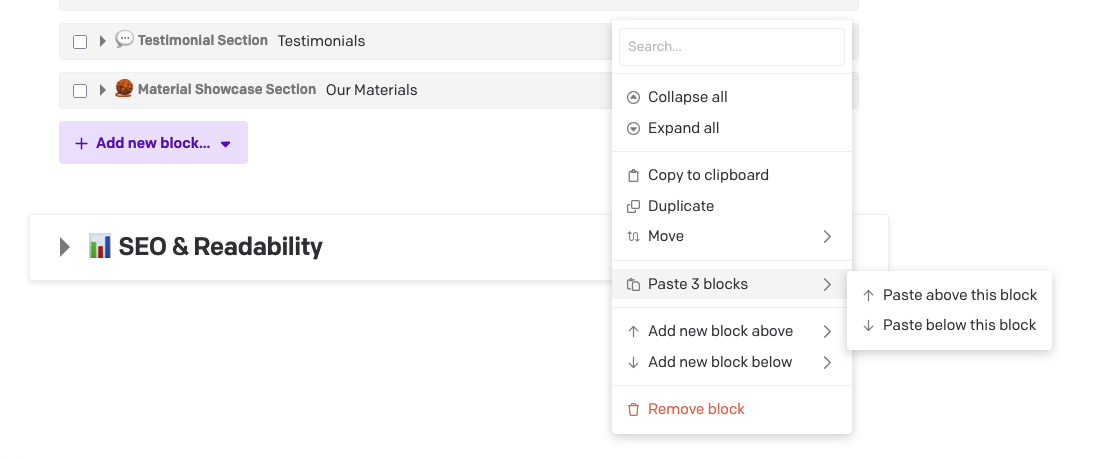The image size is (1108, 459).
Task: Select Add new block below
Action: (720, 362)
